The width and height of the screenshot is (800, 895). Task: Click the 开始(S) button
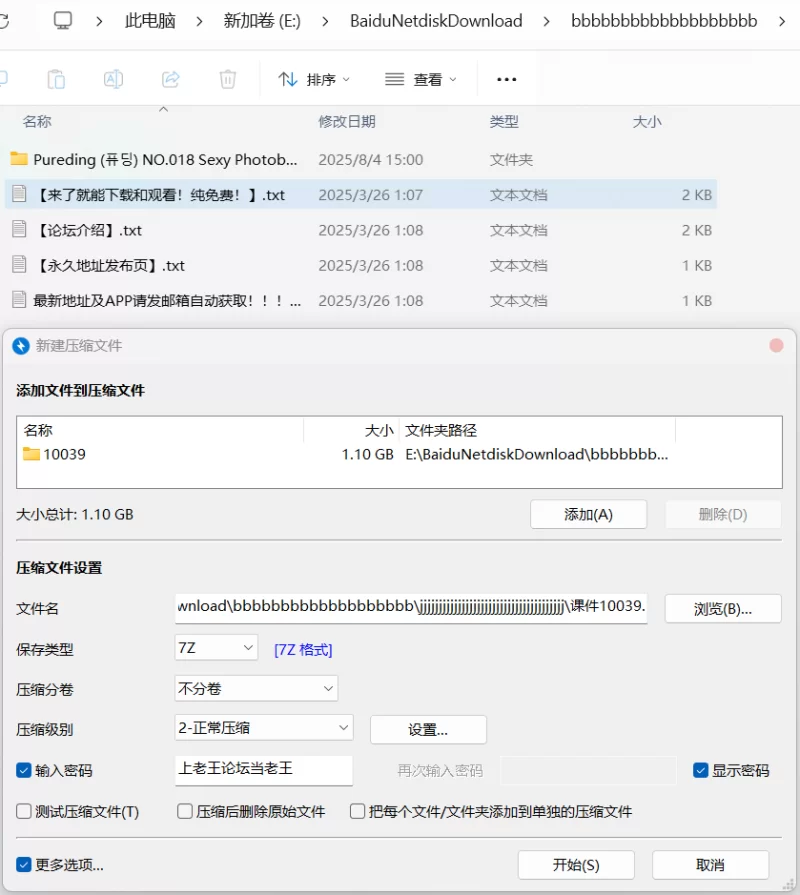576,865
